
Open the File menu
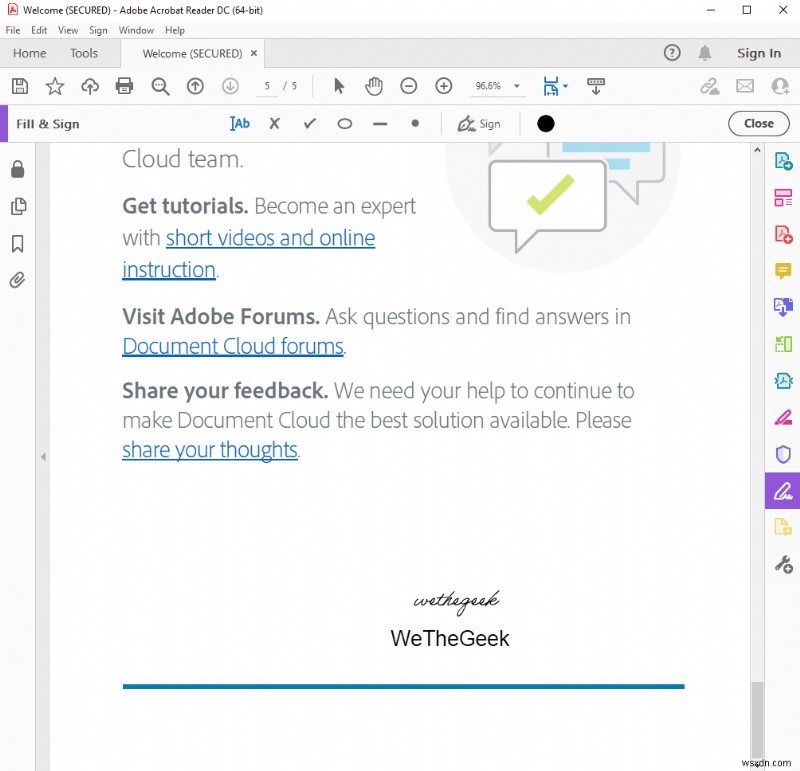pyautogui.click(x=13, y=30)
